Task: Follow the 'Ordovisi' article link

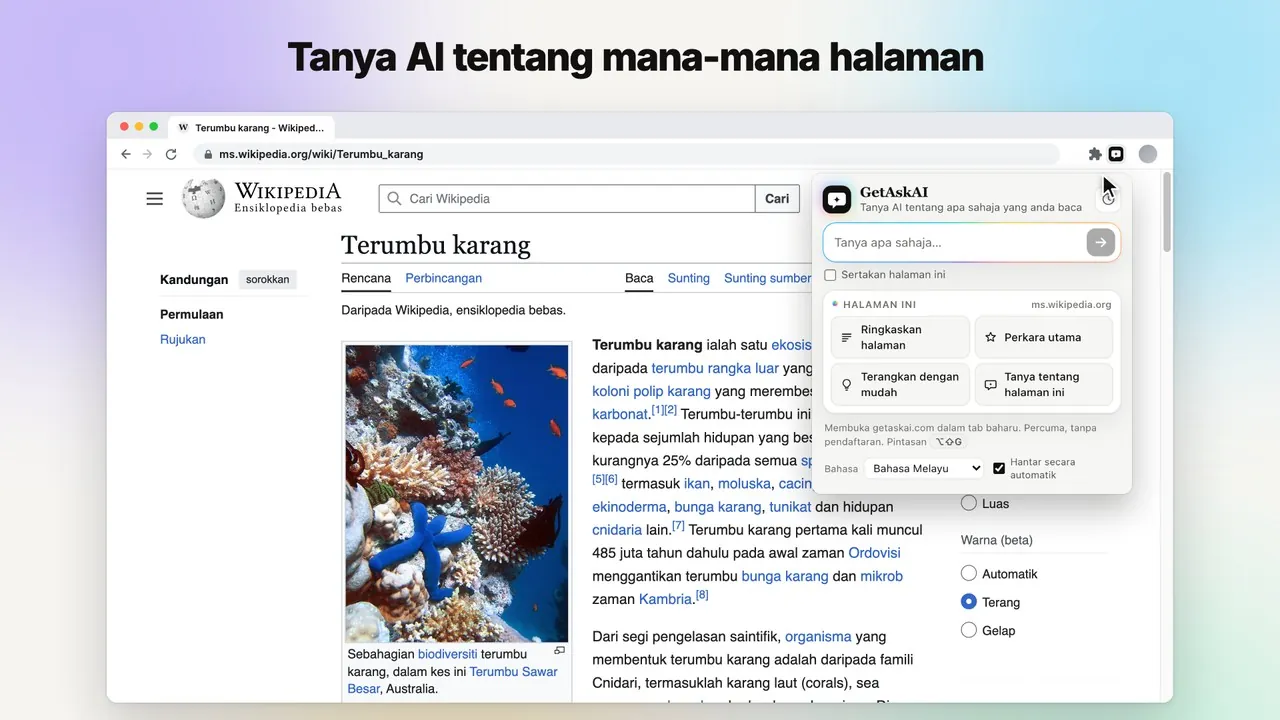Action: pos(875,553)
